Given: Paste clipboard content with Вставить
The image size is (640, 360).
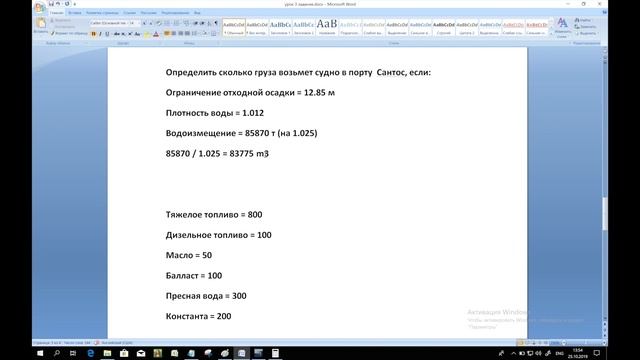Looking at the screenshot, I should pos(41,25).
